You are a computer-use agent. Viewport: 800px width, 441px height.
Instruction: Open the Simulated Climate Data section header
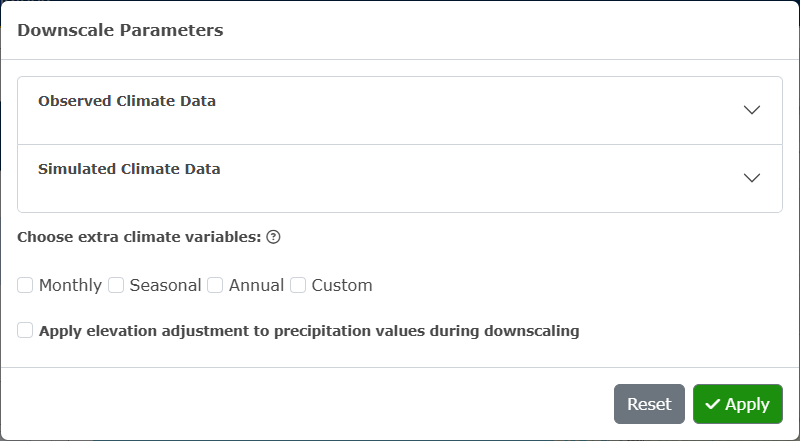click(399, 178)
